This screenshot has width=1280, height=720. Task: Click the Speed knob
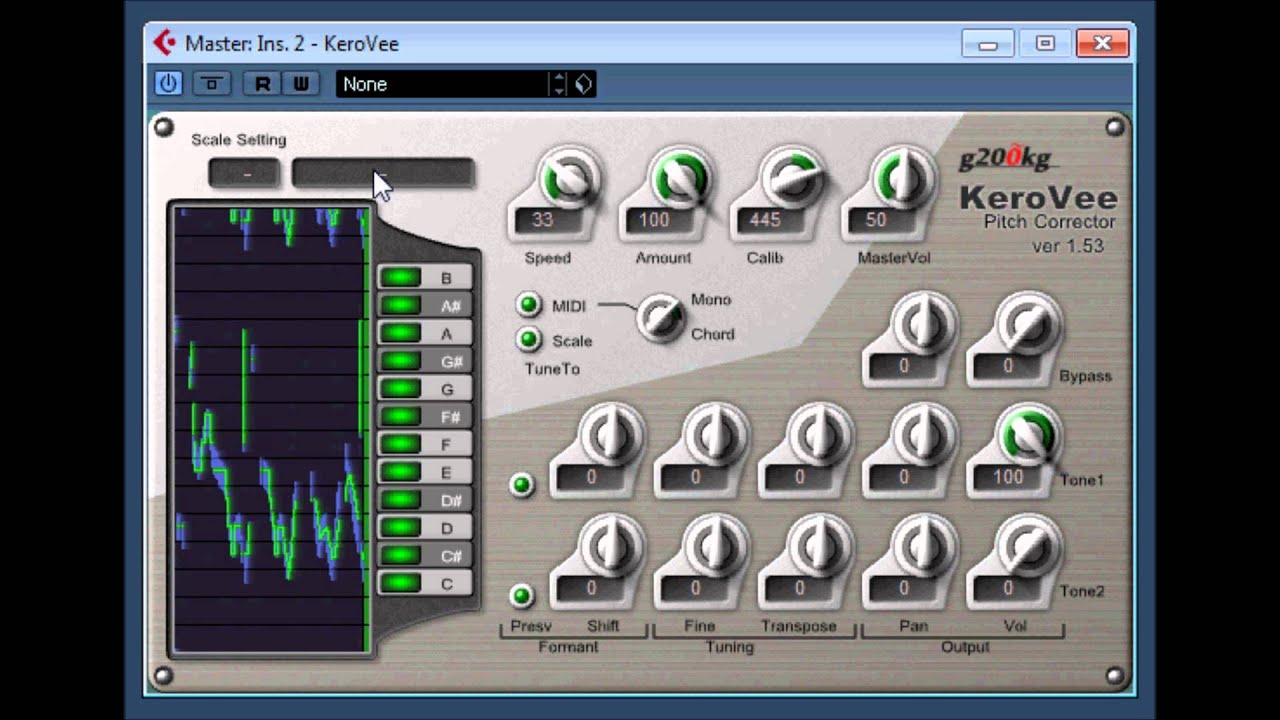(568, 179)
